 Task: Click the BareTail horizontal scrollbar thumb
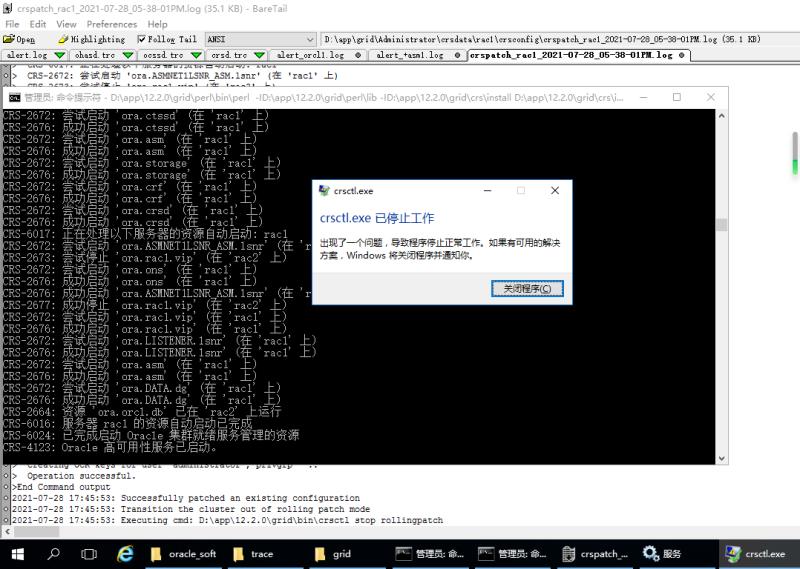coord(36,532)
